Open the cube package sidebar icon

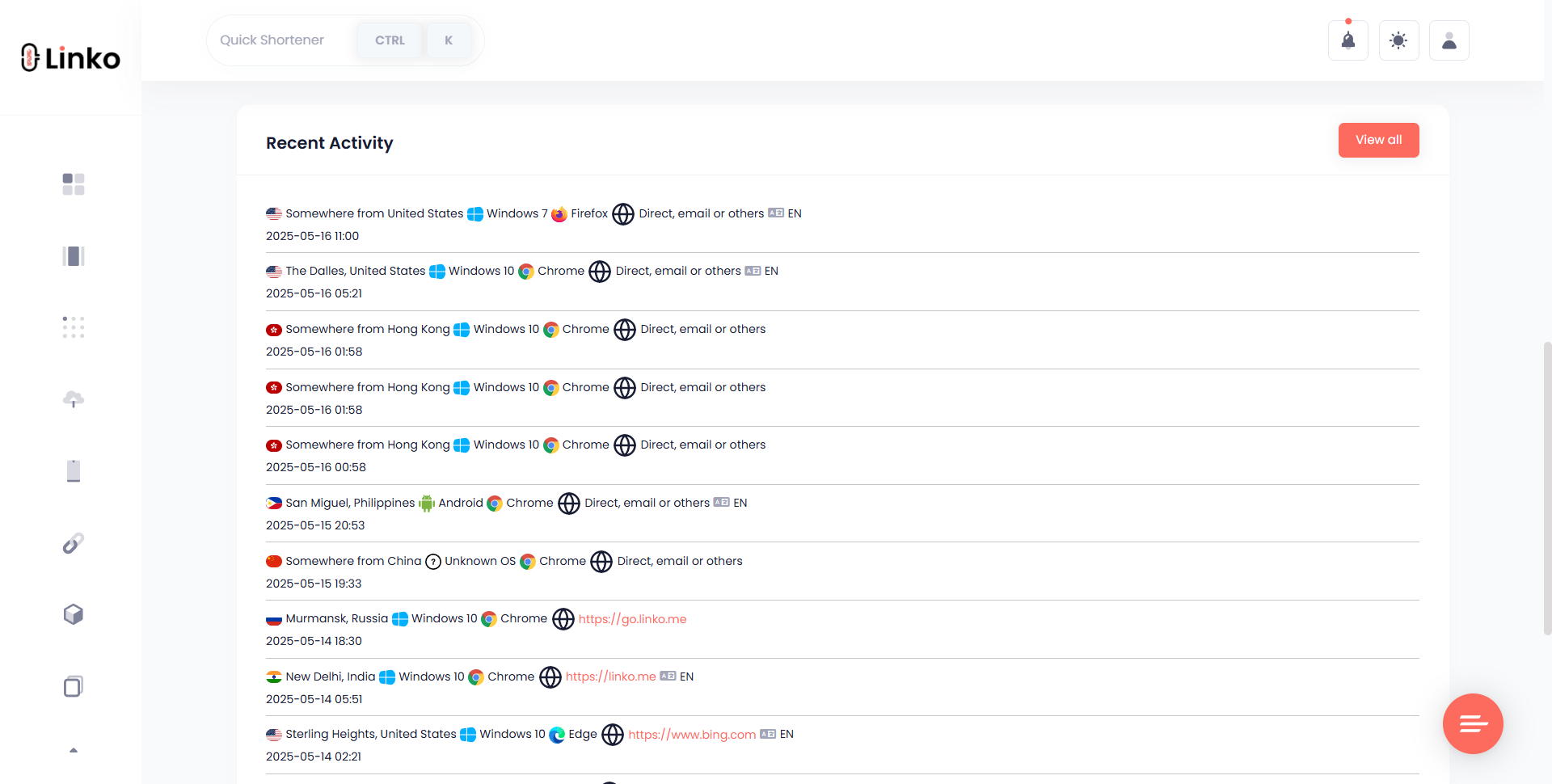pos(74,614)
